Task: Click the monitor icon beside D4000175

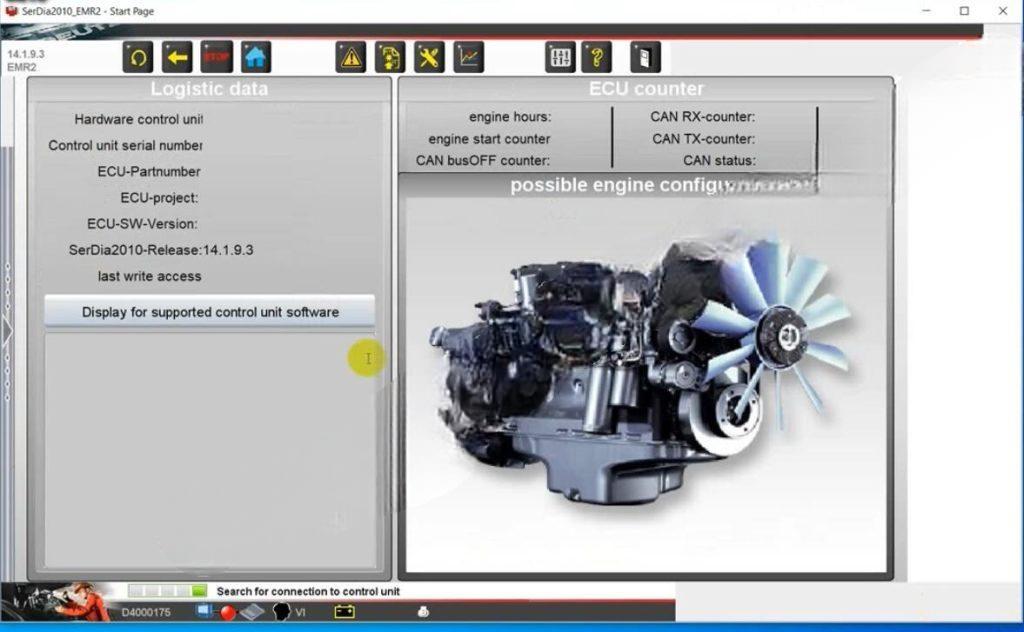Action: coord(203,611)
